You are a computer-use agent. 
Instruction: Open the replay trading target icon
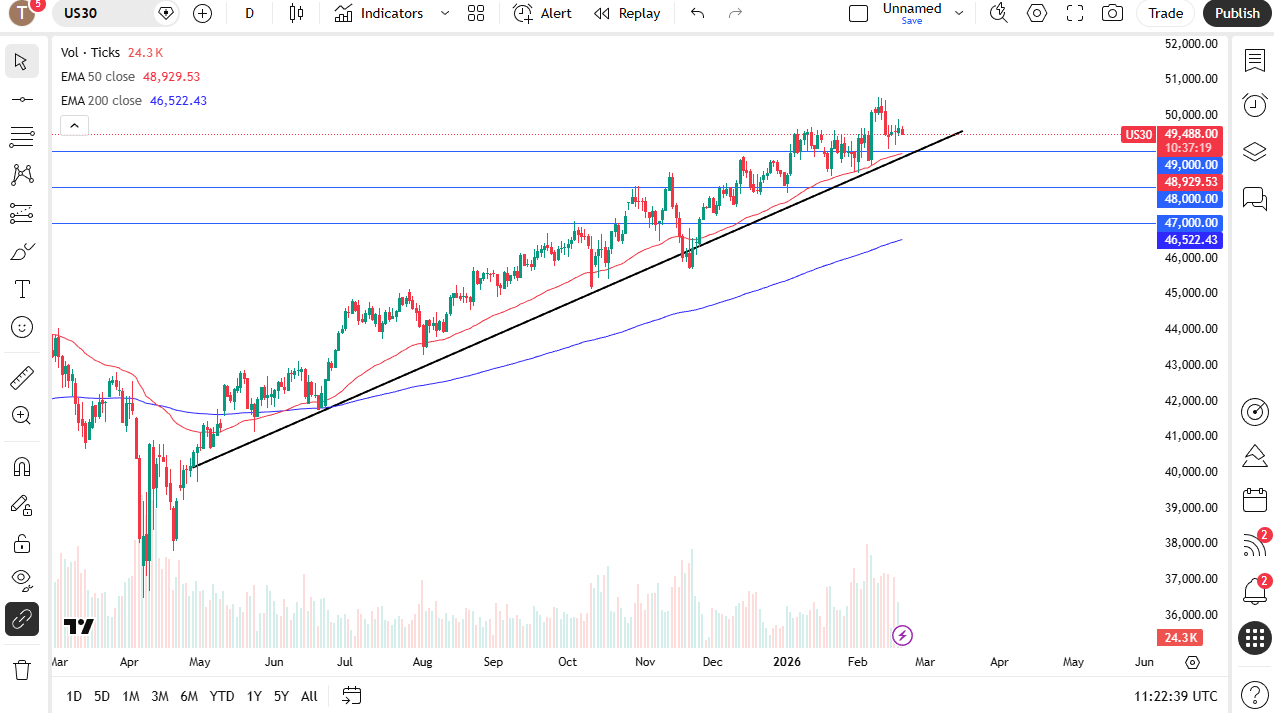tap(1254, 411)
